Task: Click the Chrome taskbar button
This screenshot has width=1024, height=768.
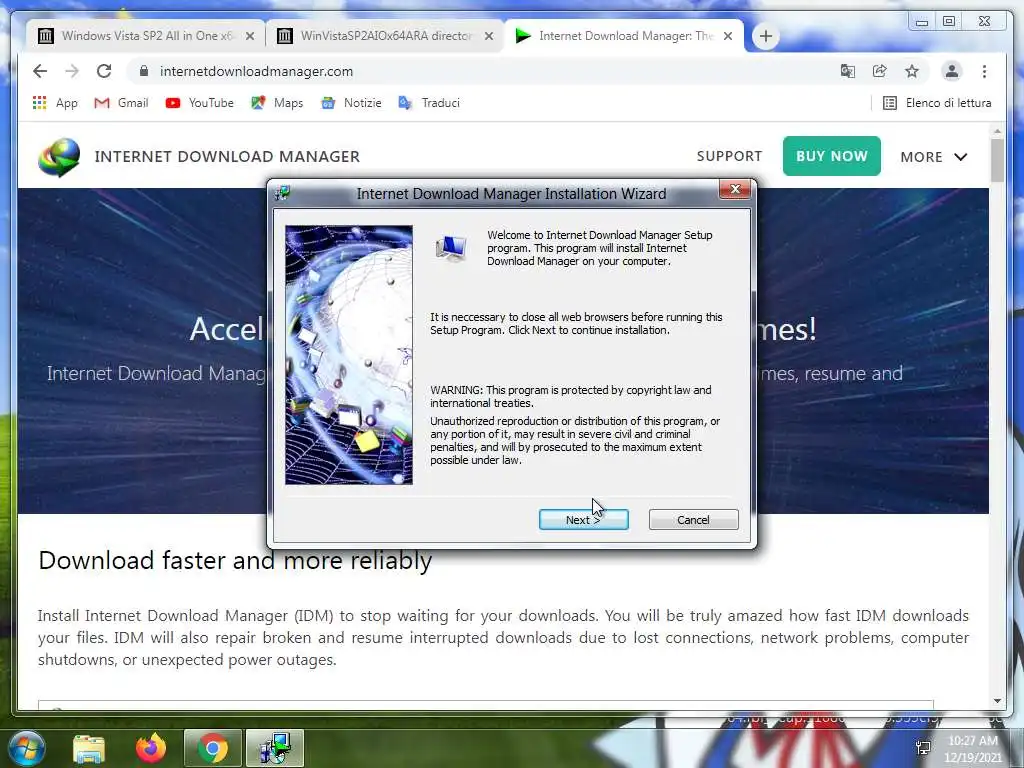Action: (x=212, y=748)
